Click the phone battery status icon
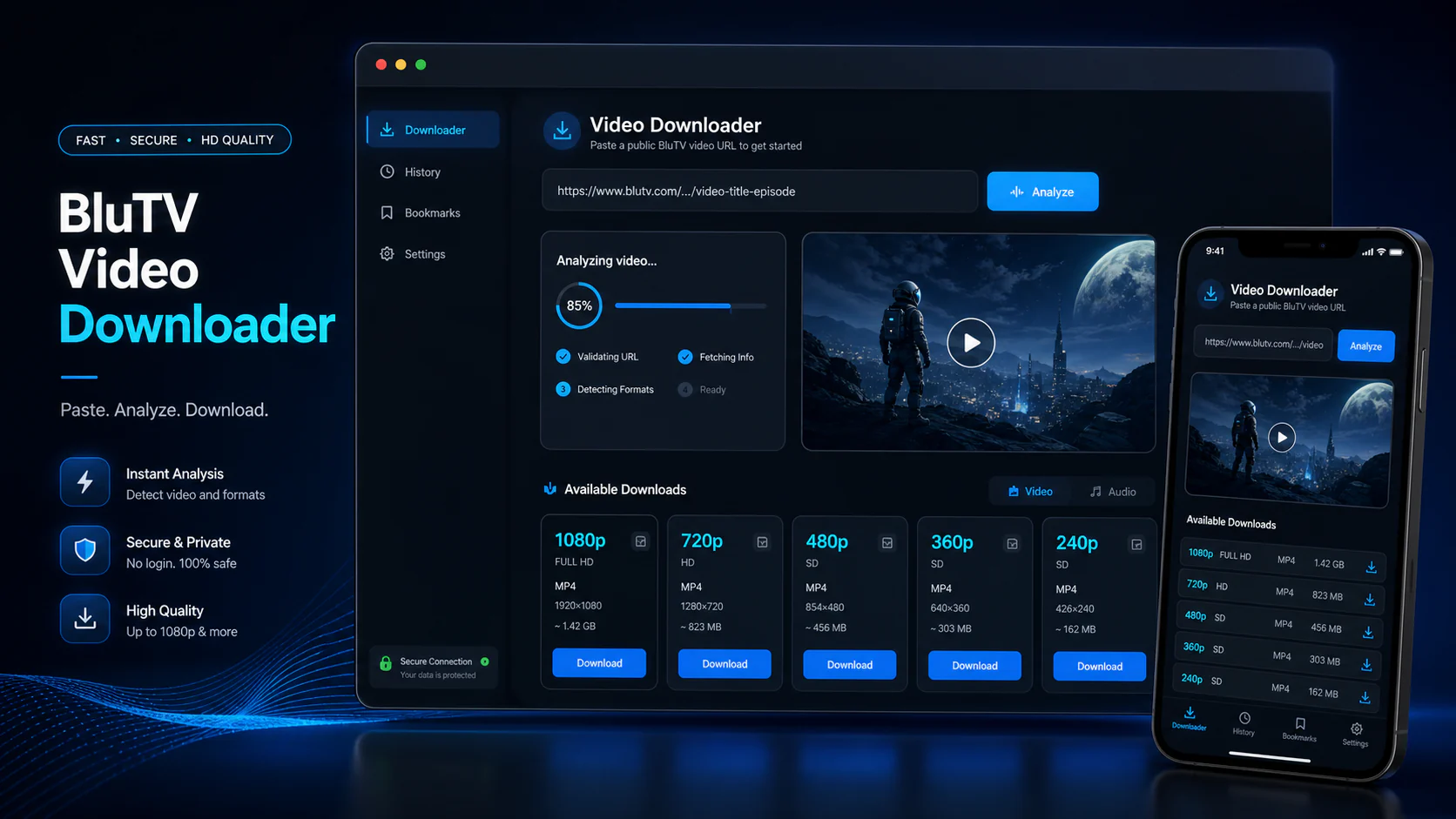 tap(1396, 252)
